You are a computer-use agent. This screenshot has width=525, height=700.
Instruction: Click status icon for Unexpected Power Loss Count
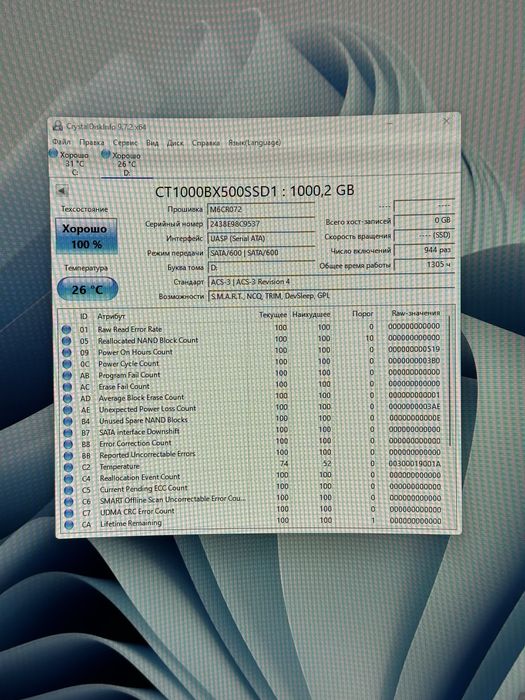click(x=67, y=409)
